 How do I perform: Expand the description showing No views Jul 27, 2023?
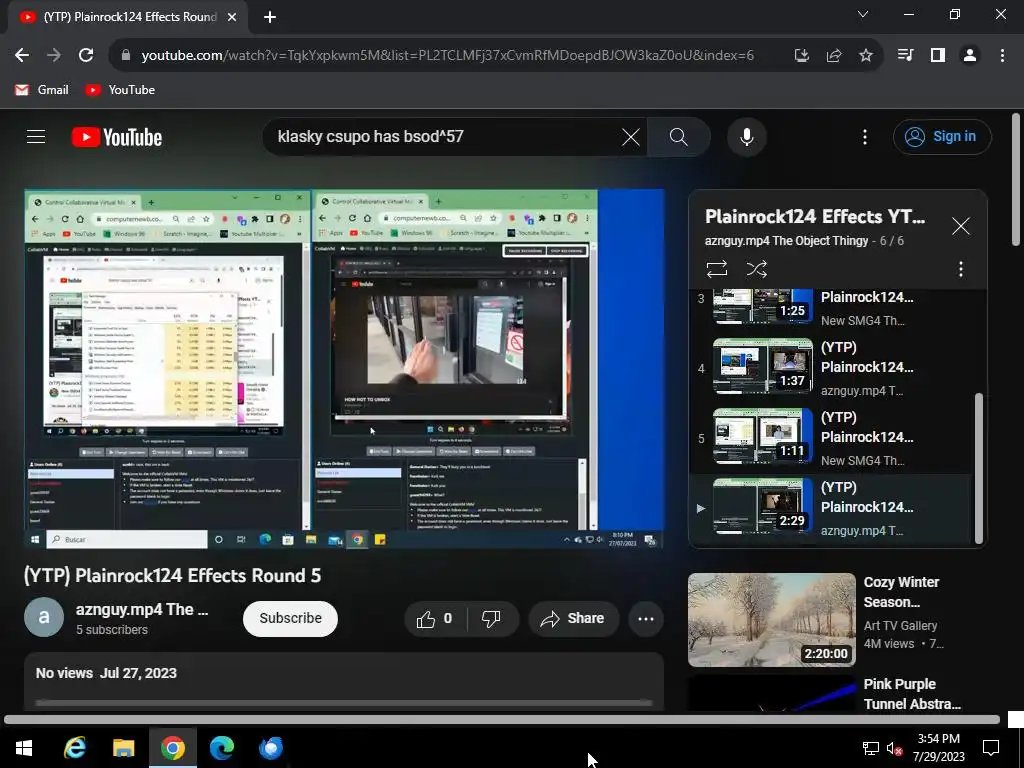coord(344,680)
